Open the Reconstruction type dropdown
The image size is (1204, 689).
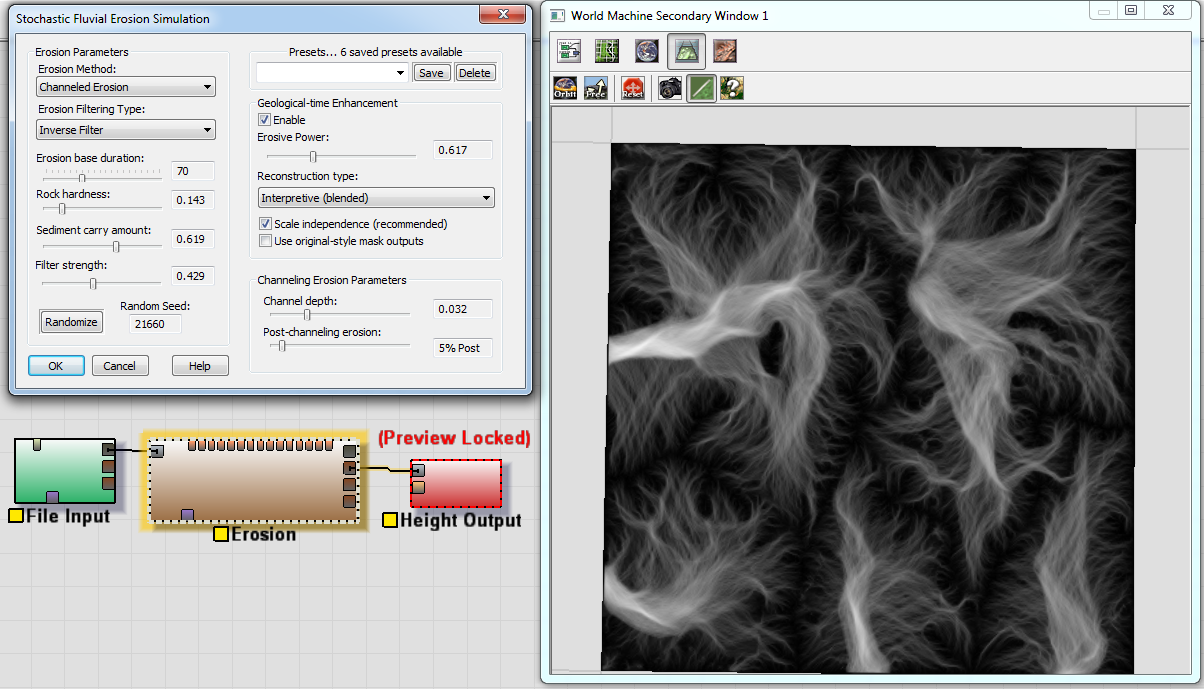[376, 198]
